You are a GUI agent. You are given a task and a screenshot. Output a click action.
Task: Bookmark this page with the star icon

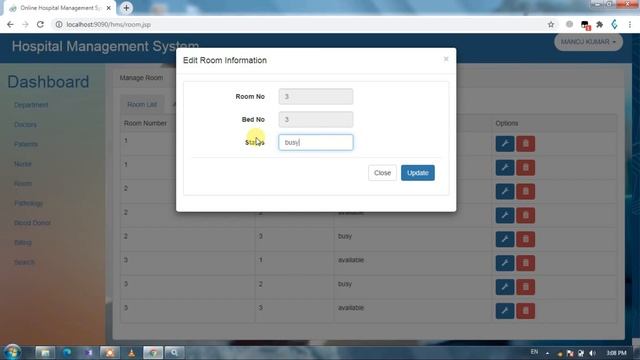pos(551,24)
